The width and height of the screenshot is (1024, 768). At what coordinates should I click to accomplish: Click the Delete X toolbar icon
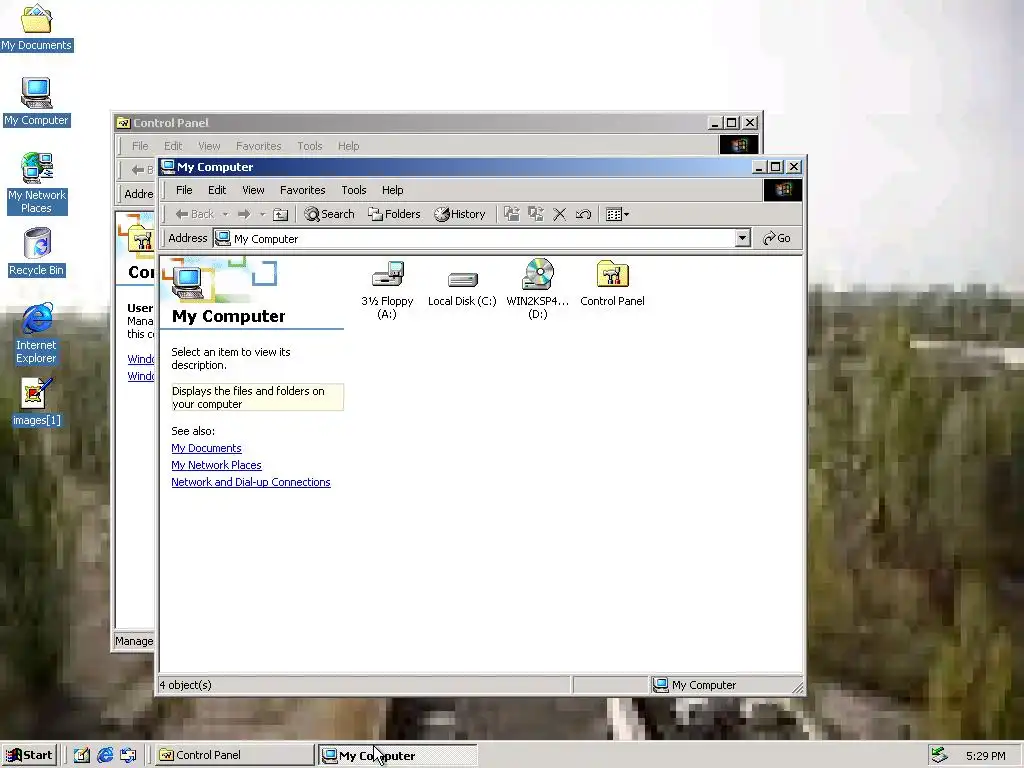(x=560, y=214)
